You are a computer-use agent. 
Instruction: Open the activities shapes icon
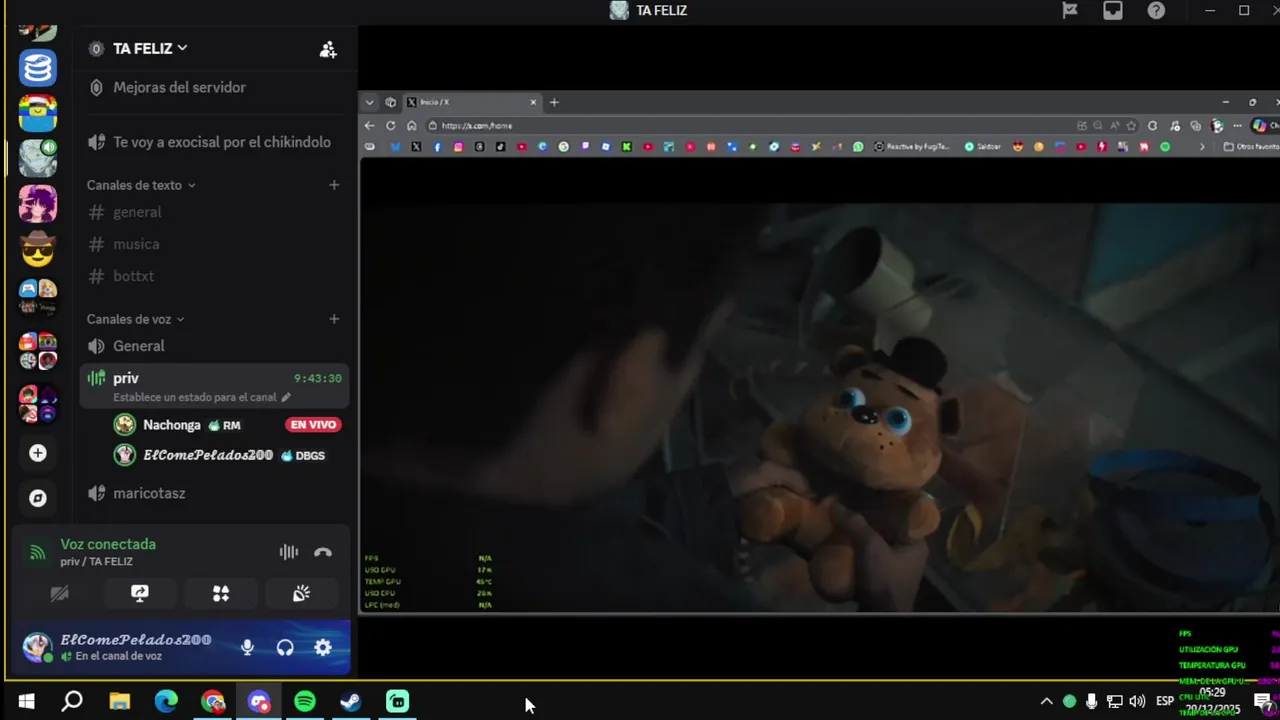pyautogui.click(x=221, y=593)
